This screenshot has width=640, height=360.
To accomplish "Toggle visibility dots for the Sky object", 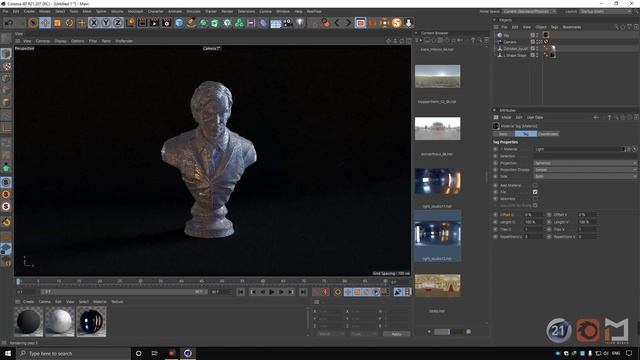I will click(x=537, y=36).
